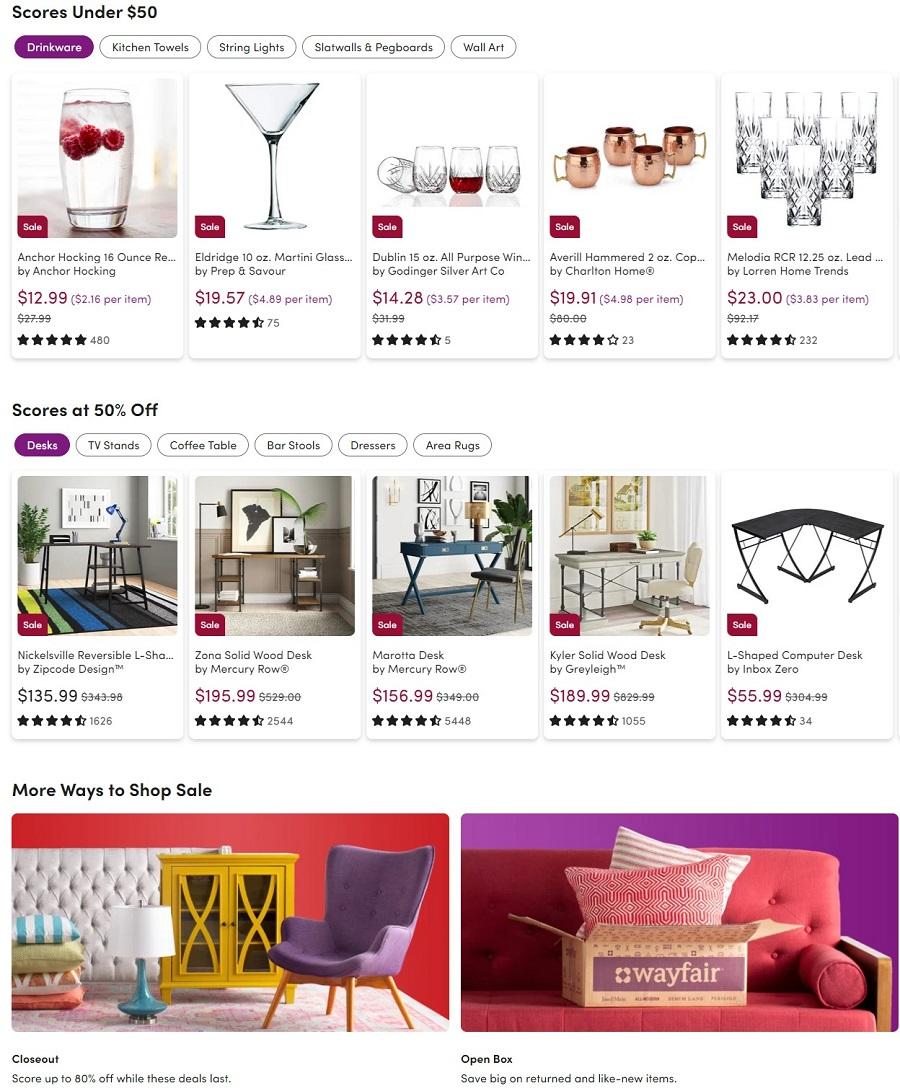Click the star rating of Nickelsville desk
Screen dimensions: 900x1091
[52, 721]
